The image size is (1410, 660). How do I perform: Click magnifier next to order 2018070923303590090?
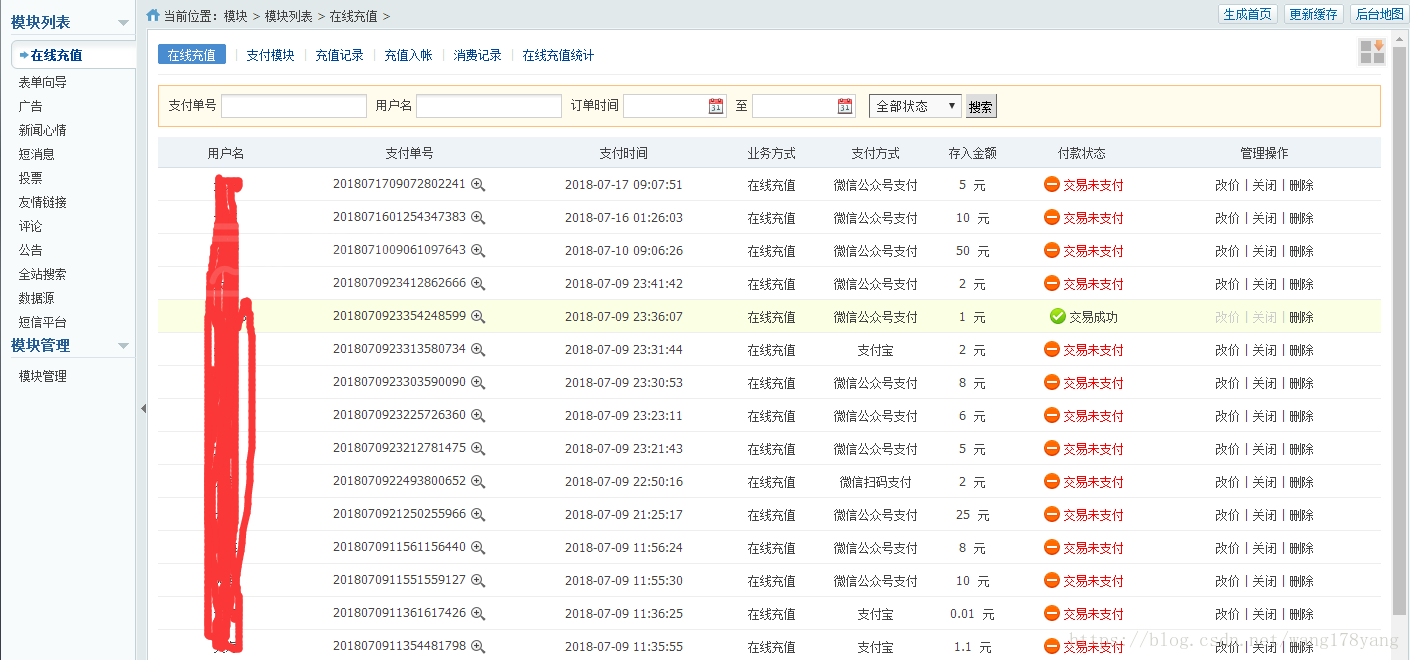[x=478, y=382]
